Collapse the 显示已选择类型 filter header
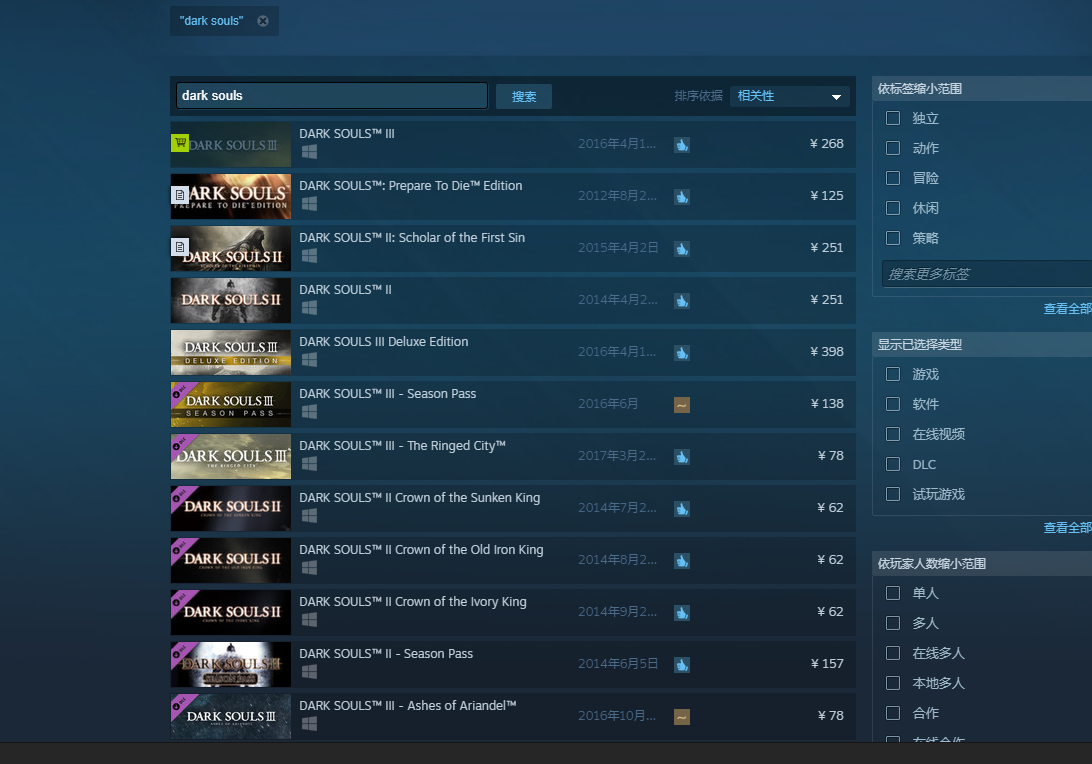This screenshot has width=1092, height=764. click(x=982, y=344)
